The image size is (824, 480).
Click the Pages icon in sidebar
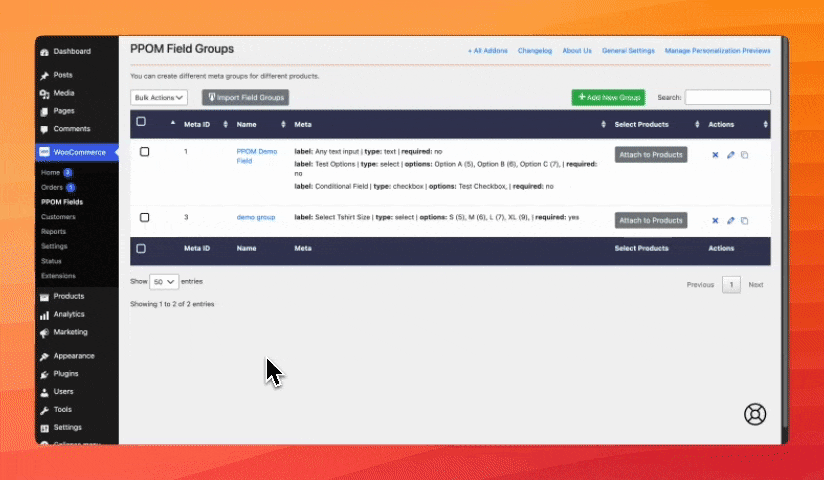pos(44,111)
